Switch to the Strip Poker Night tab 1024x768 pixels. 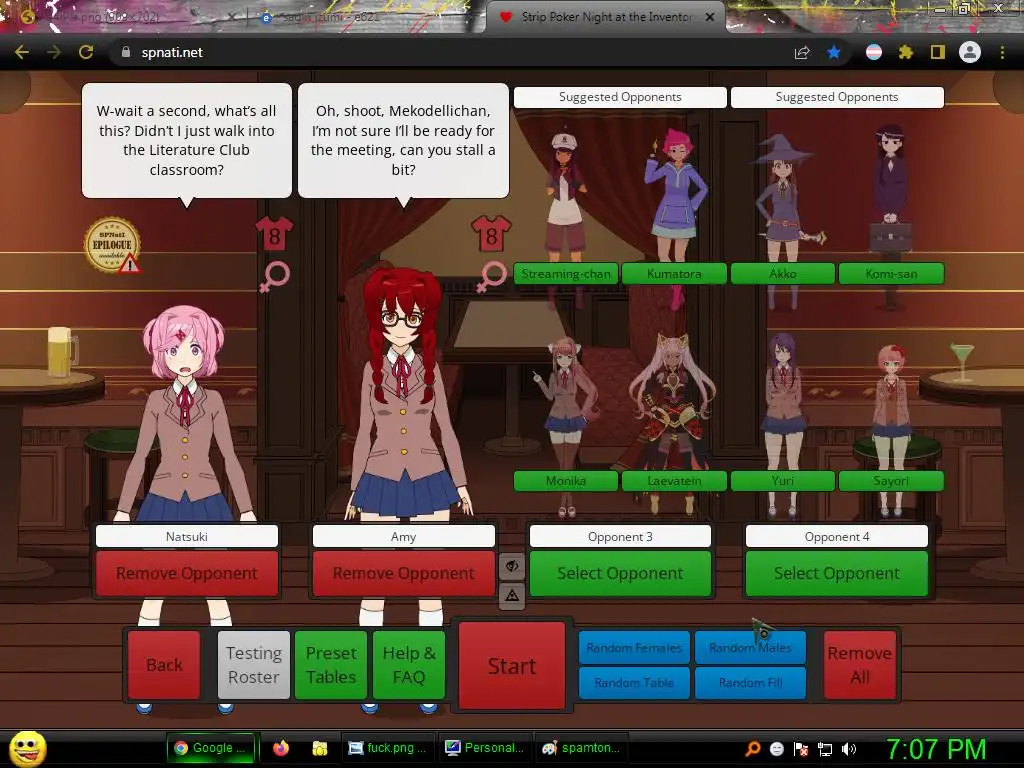[606, 17]
